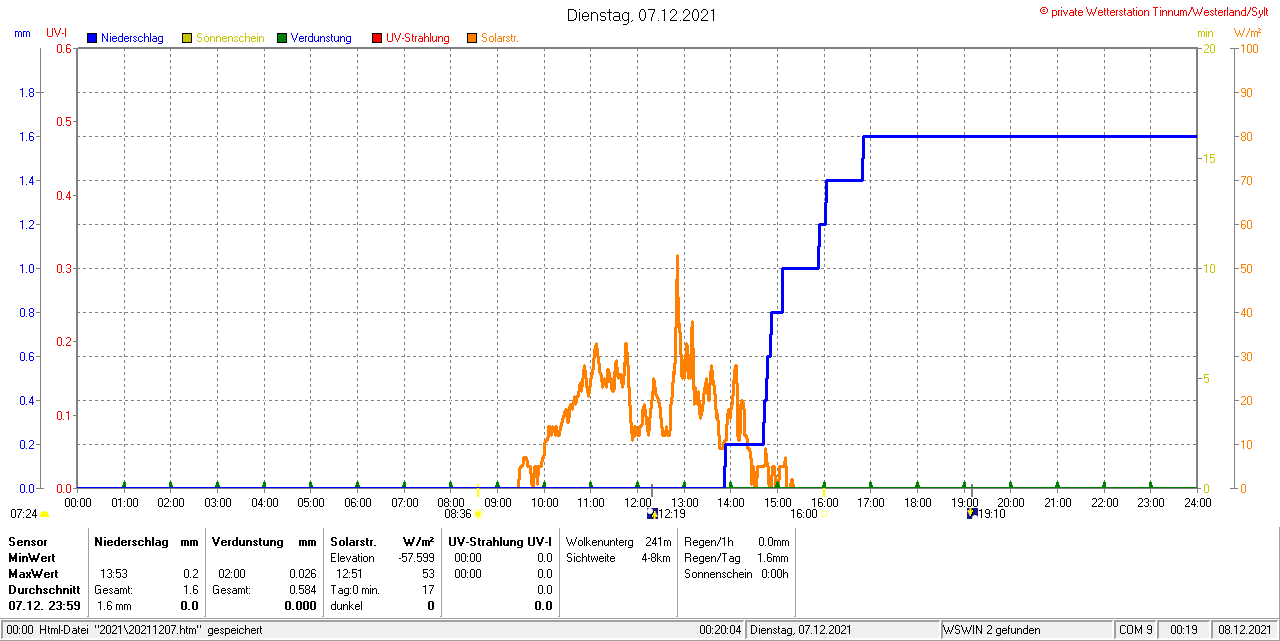The image size is (1280, 641).
Task: Select the Solarstr. legend label
Action: [x=499, y=38]
